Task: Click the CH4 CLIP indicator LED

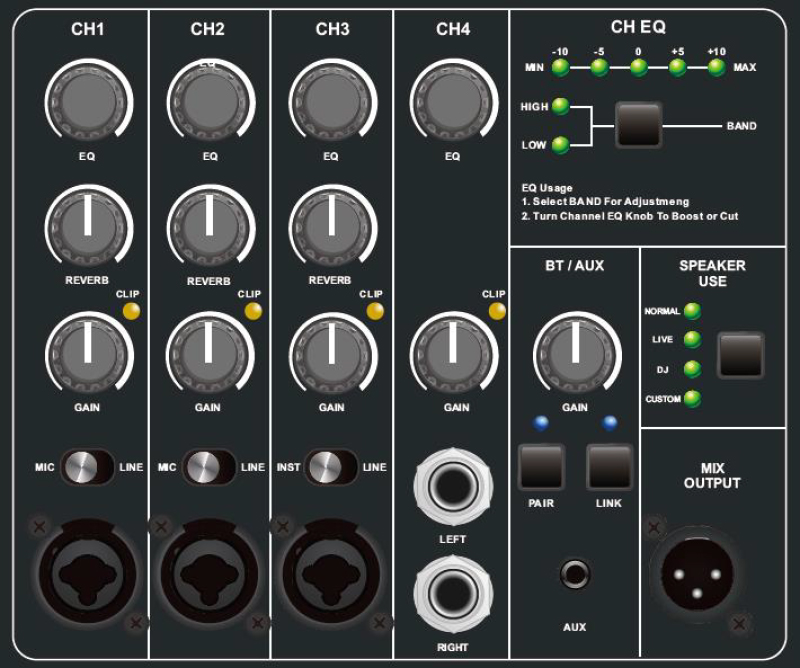Action: [x=497, y=311]
